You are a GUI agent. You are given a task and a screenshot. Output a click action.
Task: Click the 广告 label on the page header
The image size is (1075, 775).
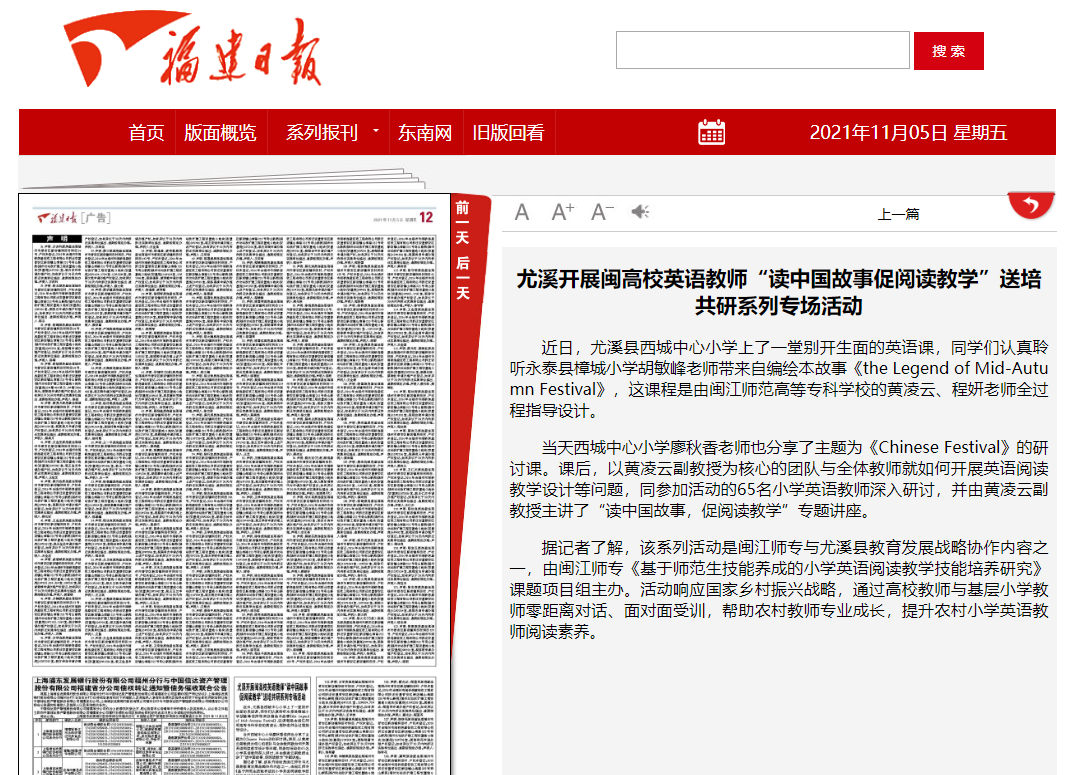pos(95,218)
